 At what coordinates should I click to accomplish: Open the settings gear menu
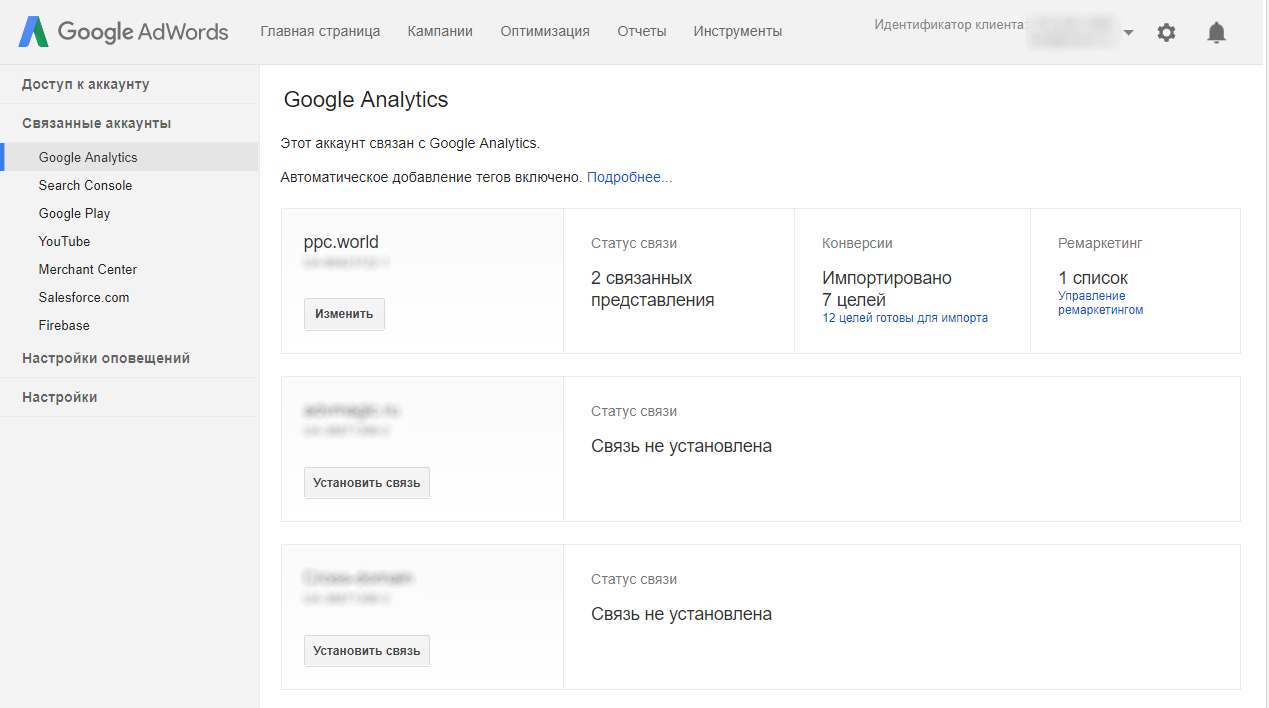(x=1166, y=32)
